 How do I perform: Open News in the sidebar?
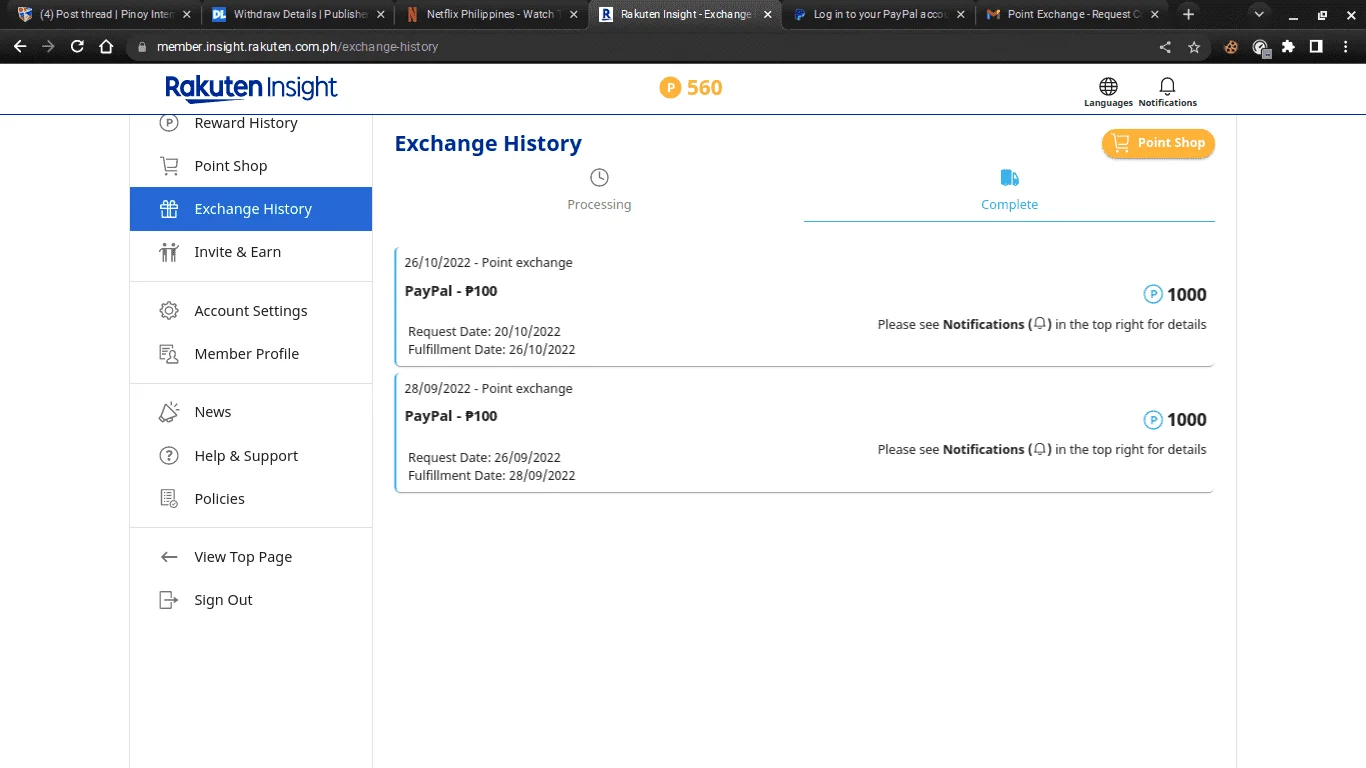click(x=250, y=412)
